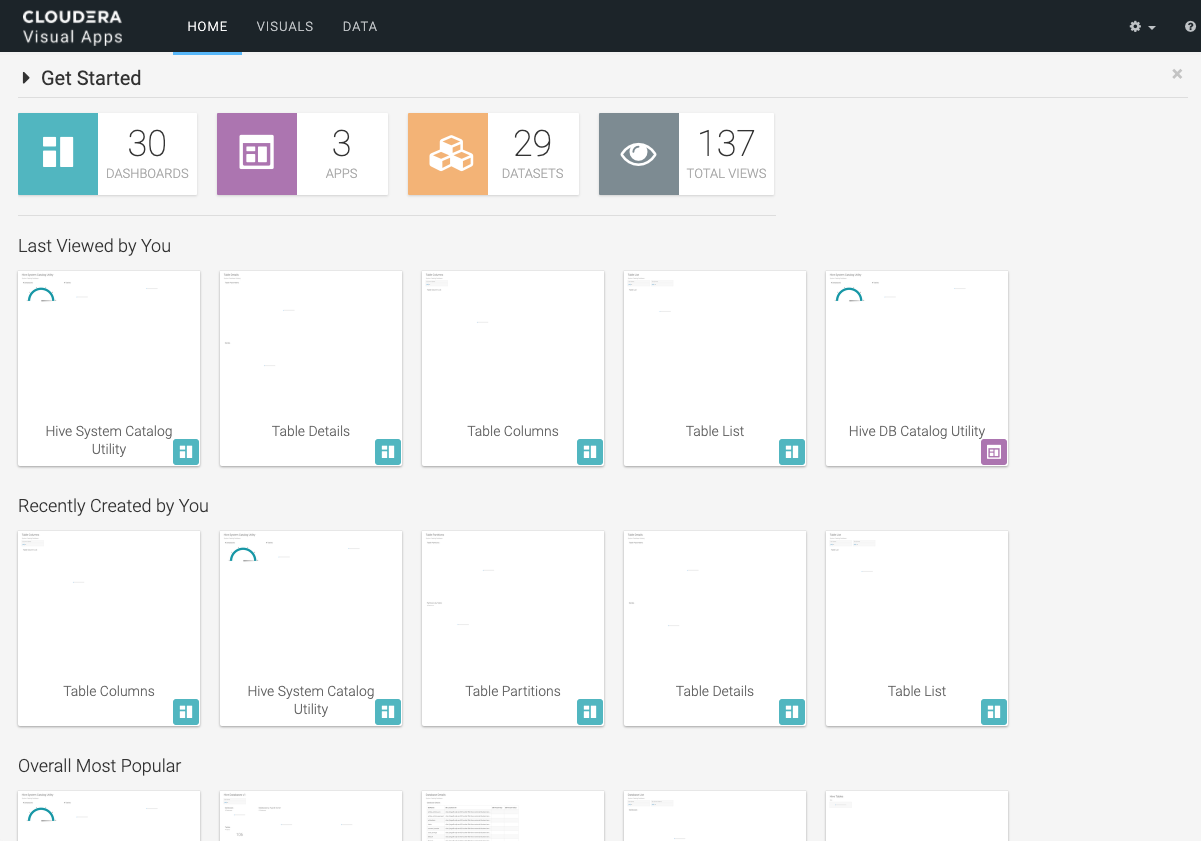Click dashboard icon on recently created Table Columns card
This screenshot has height=841, width=1201.
coord(185,712)
